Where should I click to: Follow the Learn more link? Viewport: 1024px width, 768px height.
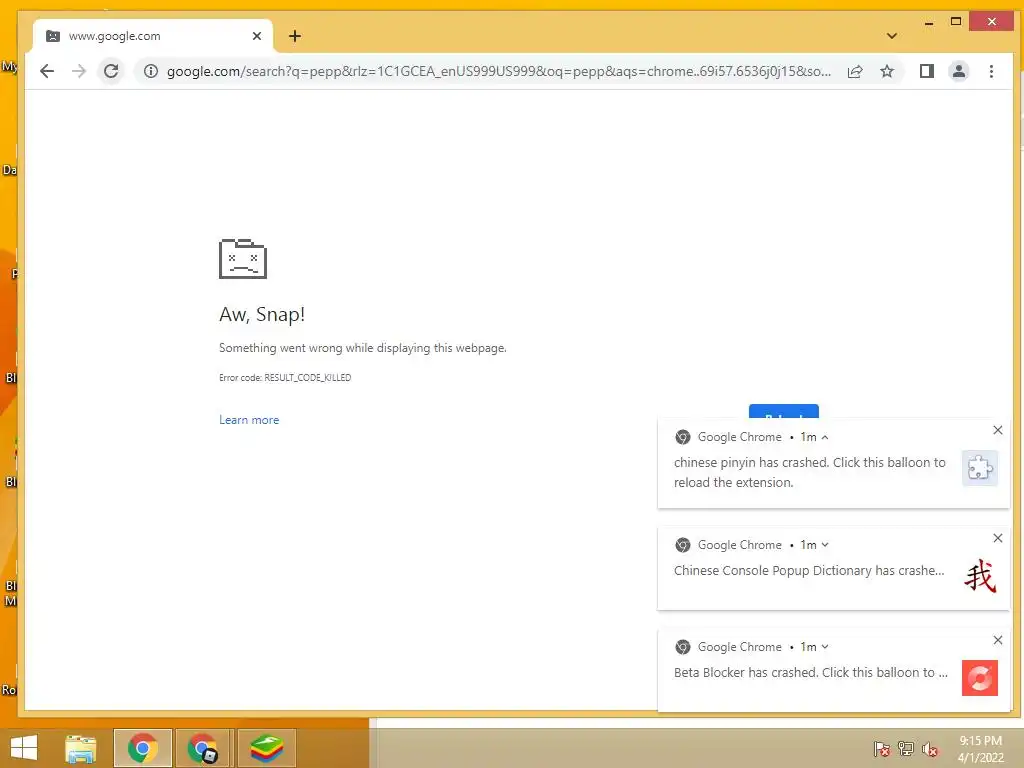click(249, 420)
